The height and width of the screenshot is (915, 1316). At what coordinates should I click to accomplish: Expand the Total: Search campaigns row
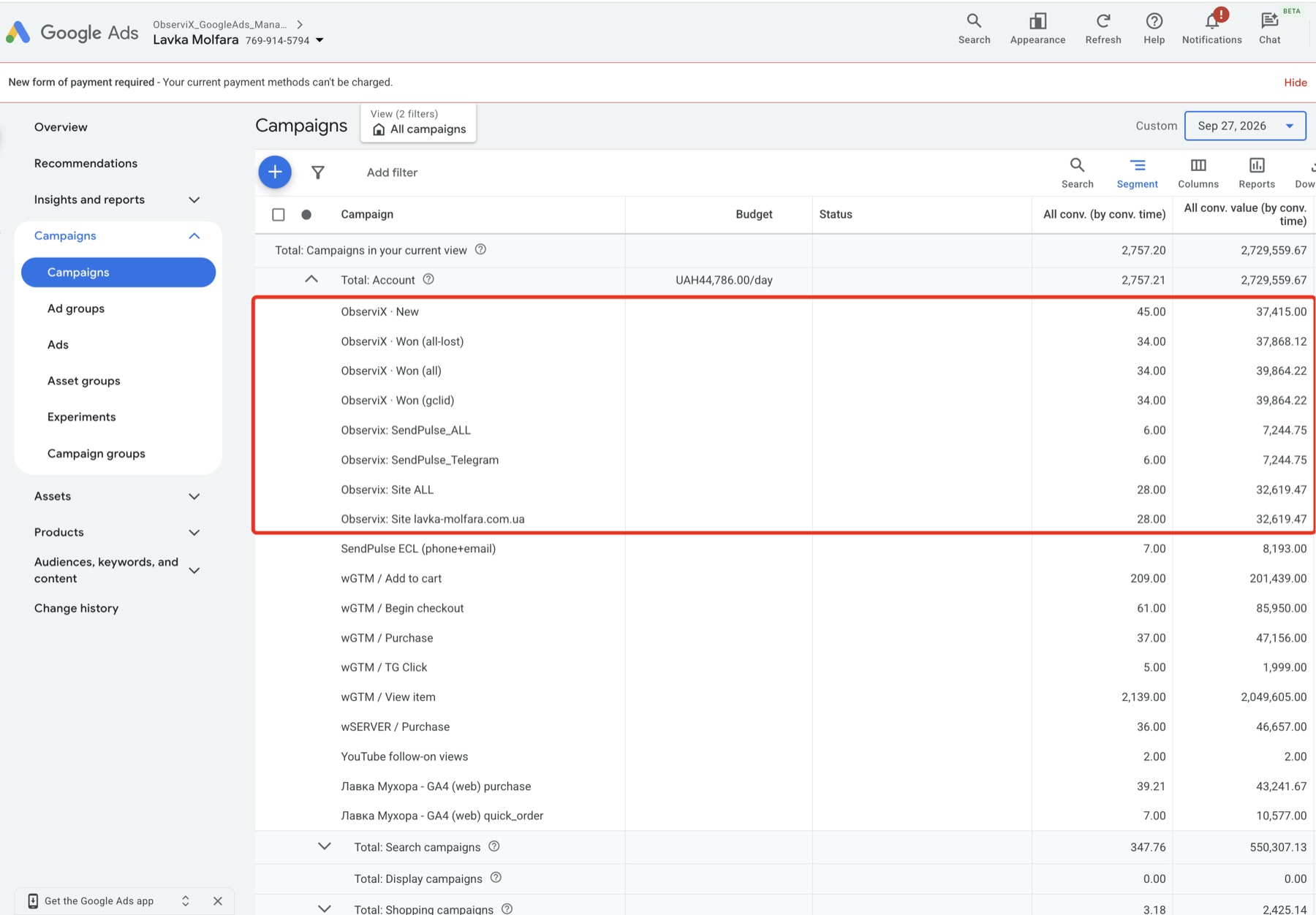(325, 846)
